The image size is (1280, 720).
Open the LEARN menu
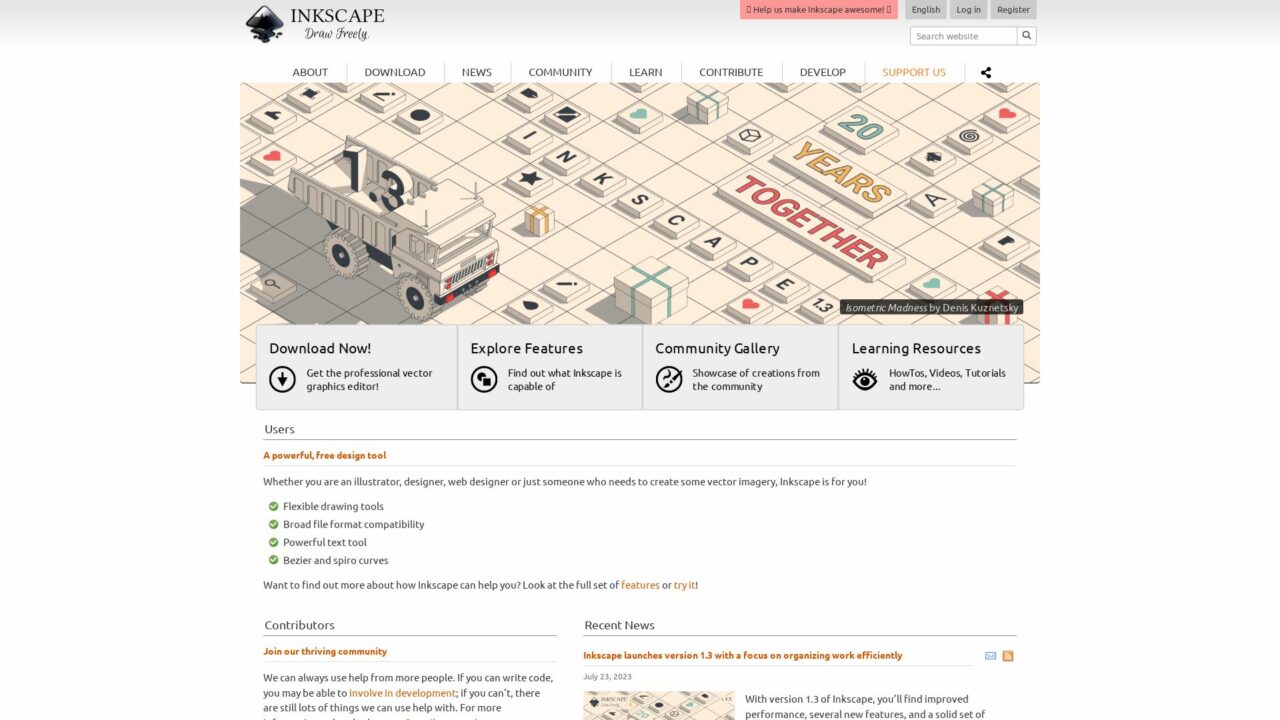[645, 72]
